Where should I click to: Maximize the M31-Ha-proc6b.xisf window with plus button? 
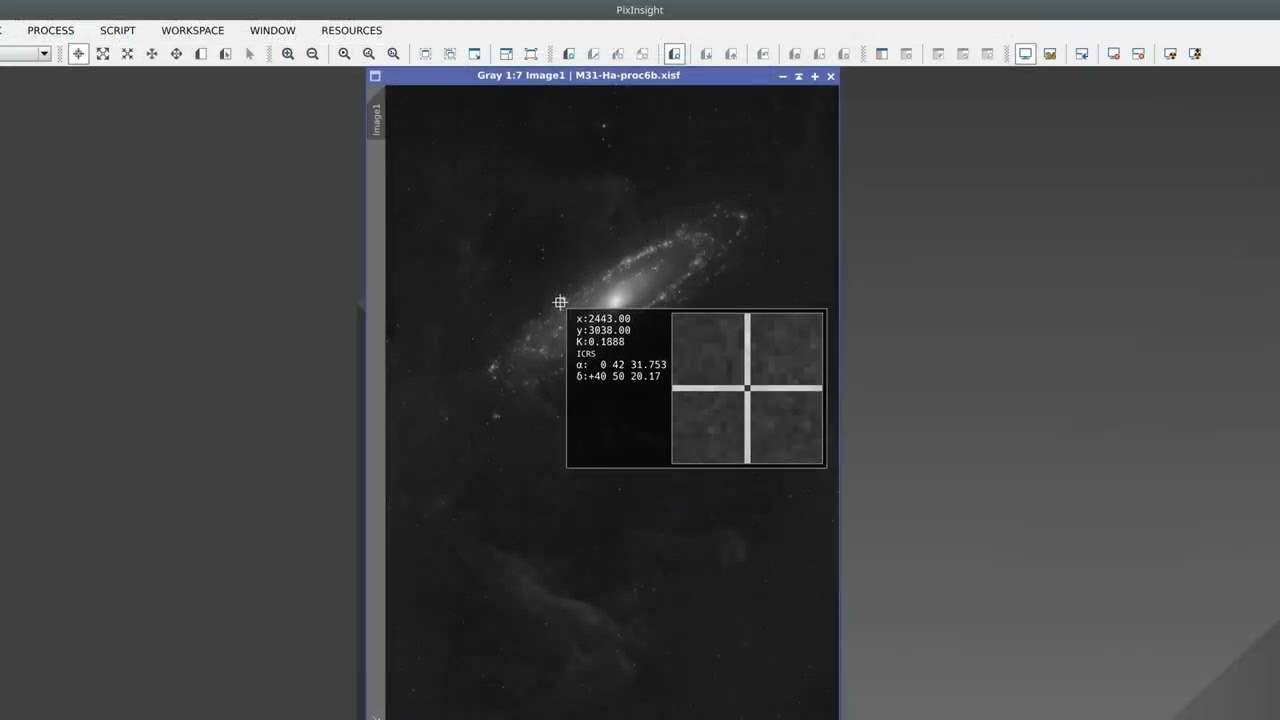pyautogui.click(x=814, y=76)
